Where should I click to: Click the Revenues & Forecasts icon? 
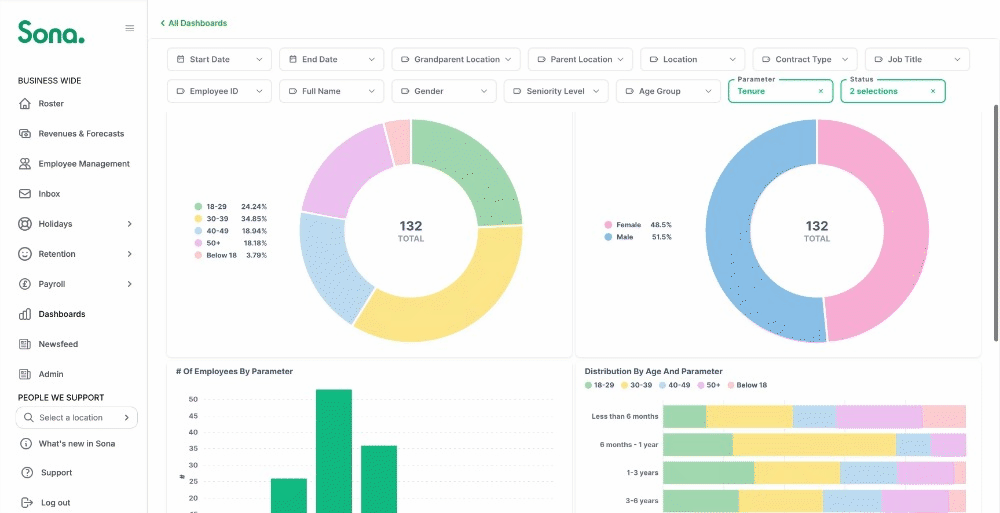click(25, 133)
